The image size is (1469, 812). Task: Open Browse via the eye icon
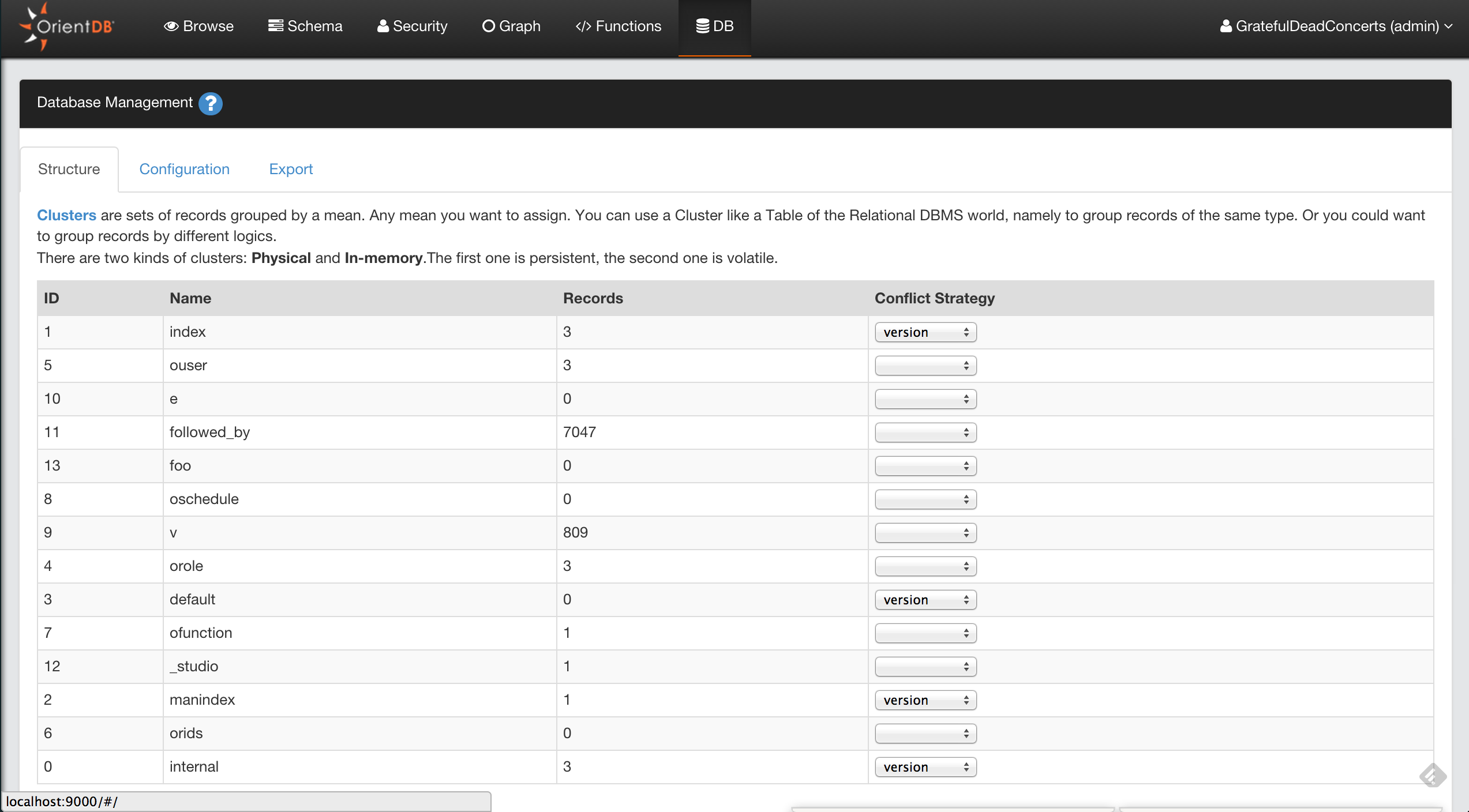click(x=171, y=26)
